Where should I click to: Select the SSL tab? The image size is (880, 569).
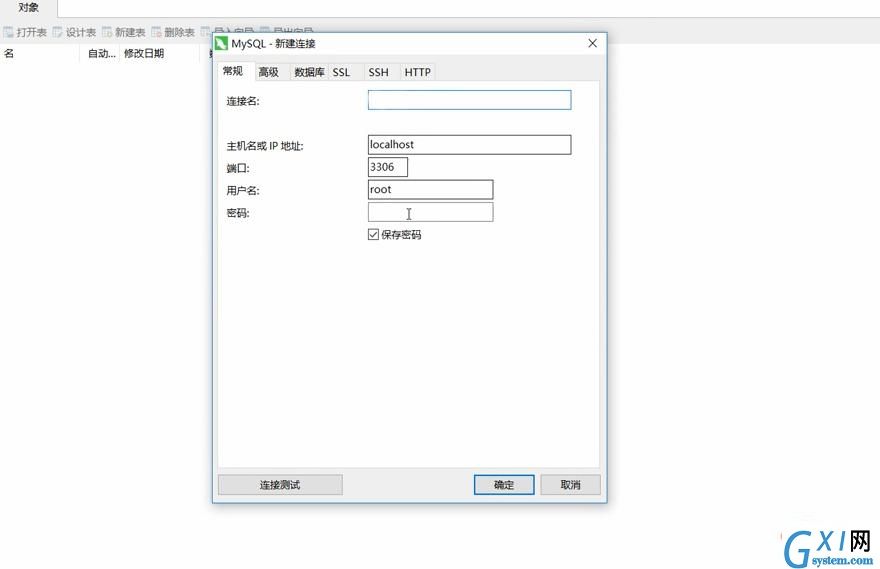pyautogui.click(x=341, y=72)
